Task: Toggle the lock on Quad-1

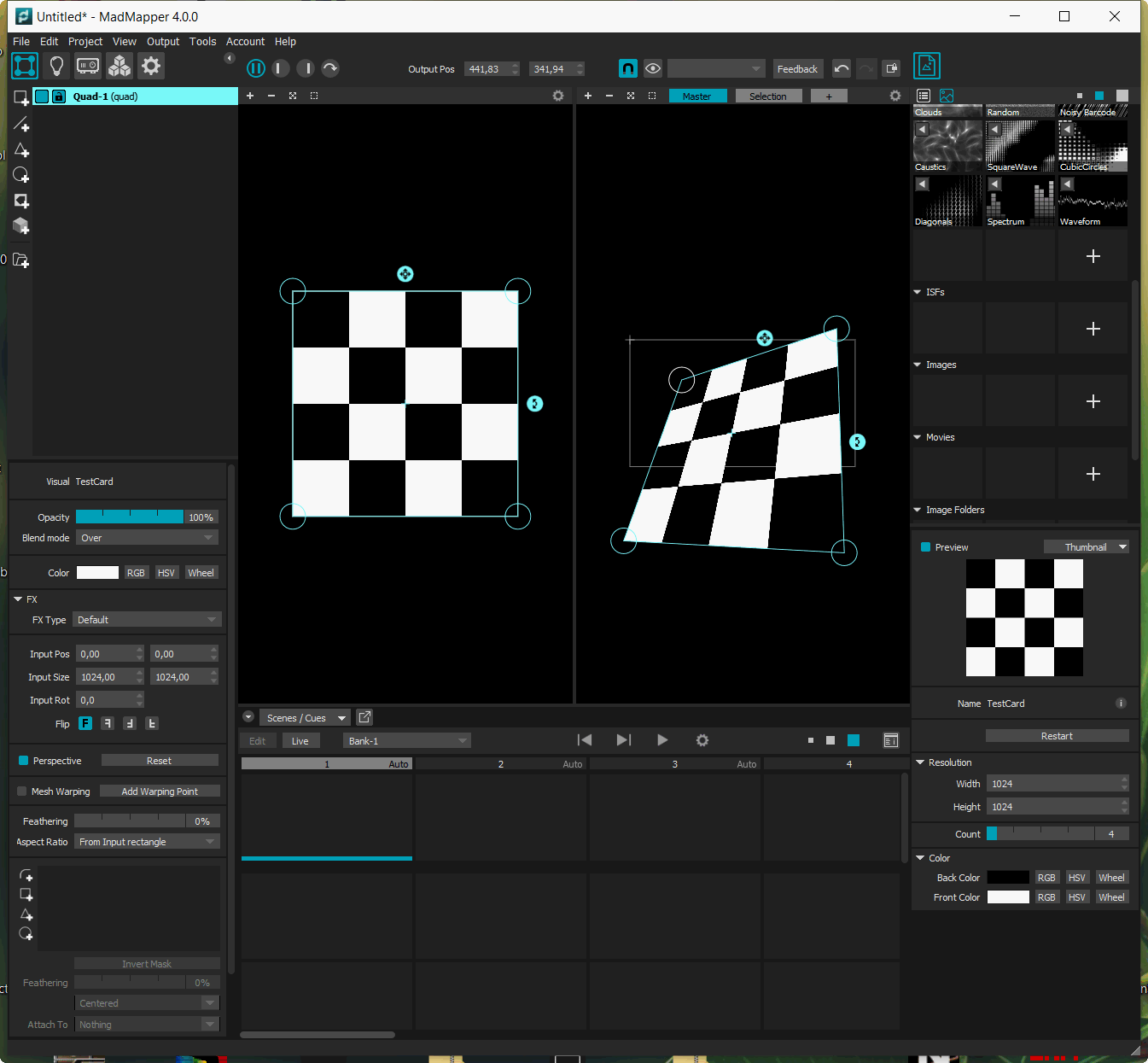Action: tap(59, 96)
